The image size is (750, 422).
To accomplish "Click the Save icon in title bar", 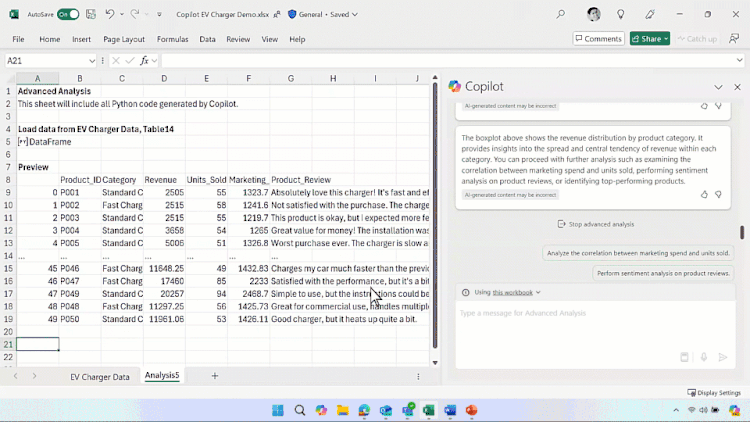I will tap(90, 14).
